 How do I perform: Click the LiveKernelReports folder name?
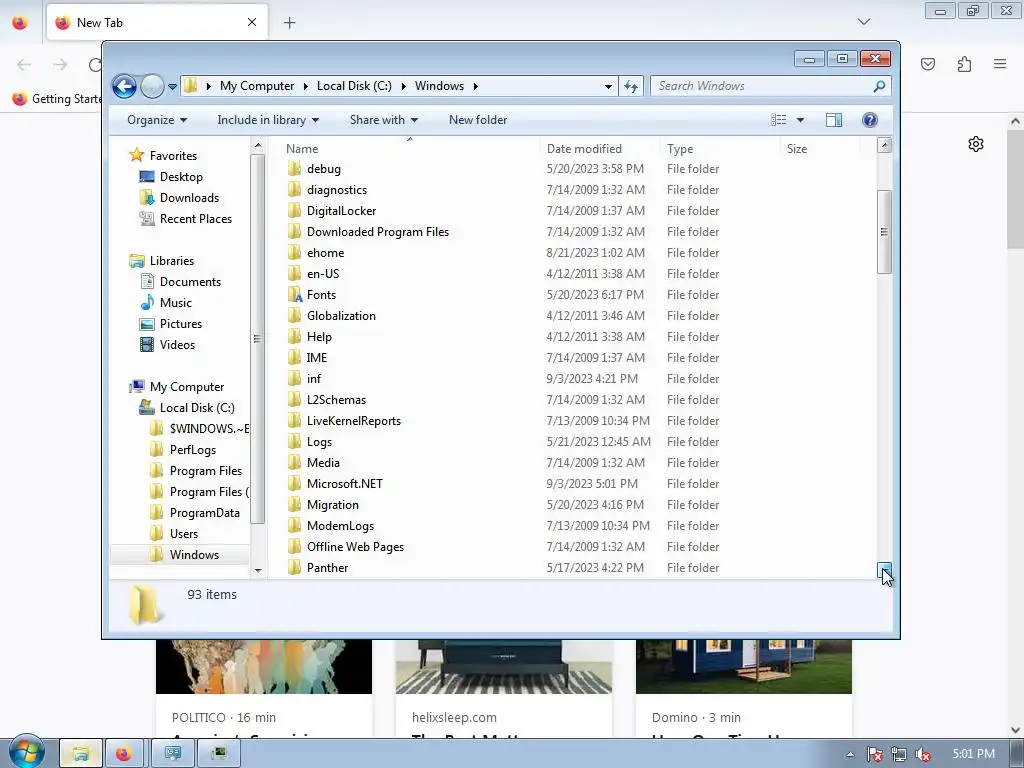(x=353, y=421)
